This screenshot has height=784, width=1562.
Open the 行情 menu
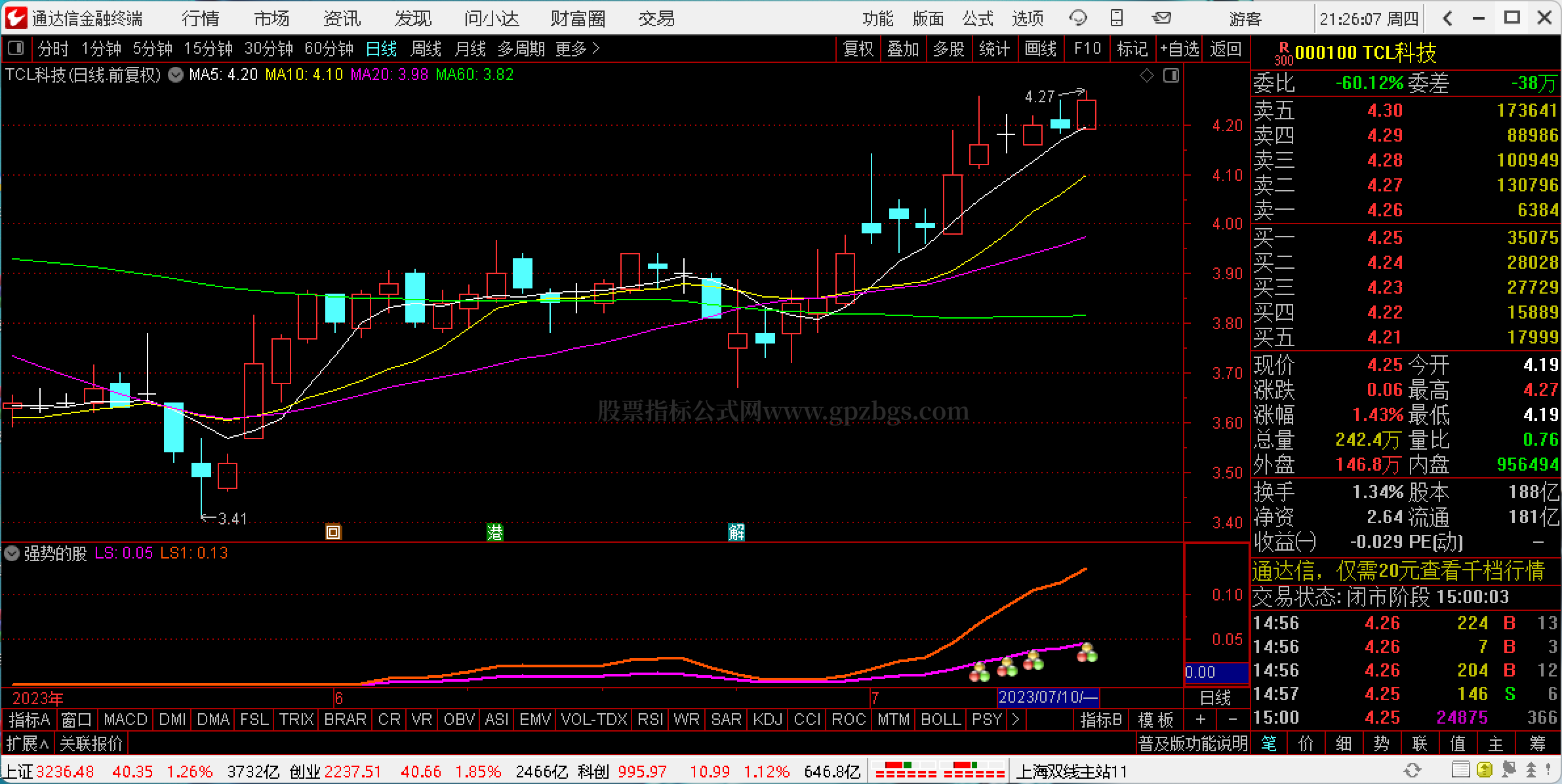201,18
